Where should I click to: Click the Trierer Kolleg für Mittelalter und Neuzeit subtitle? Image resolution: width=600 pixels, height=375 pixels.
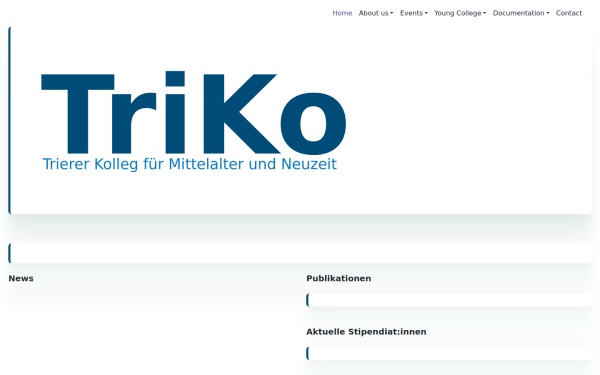(190, 164)
